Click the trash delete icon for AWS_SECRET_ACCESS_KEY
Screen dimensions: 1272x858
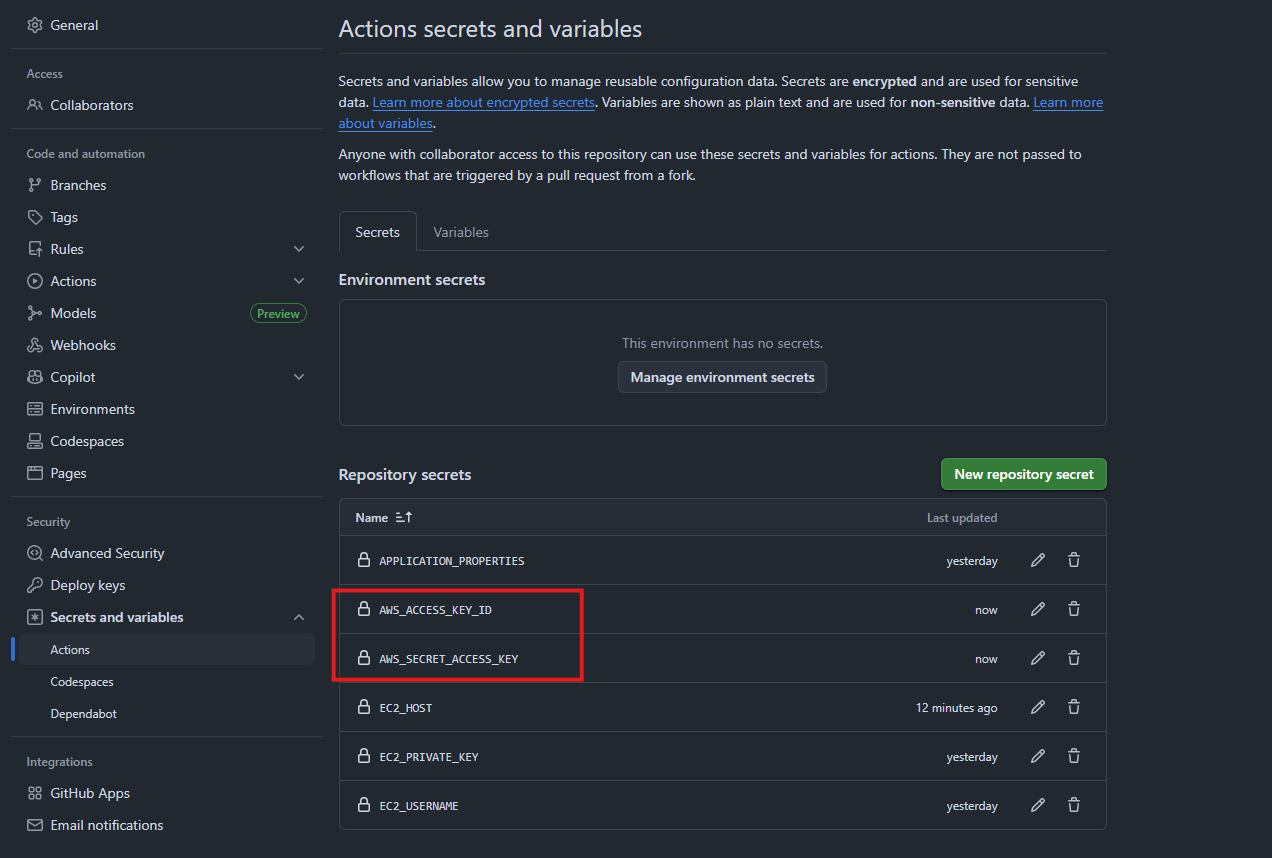click(1073, 658)
